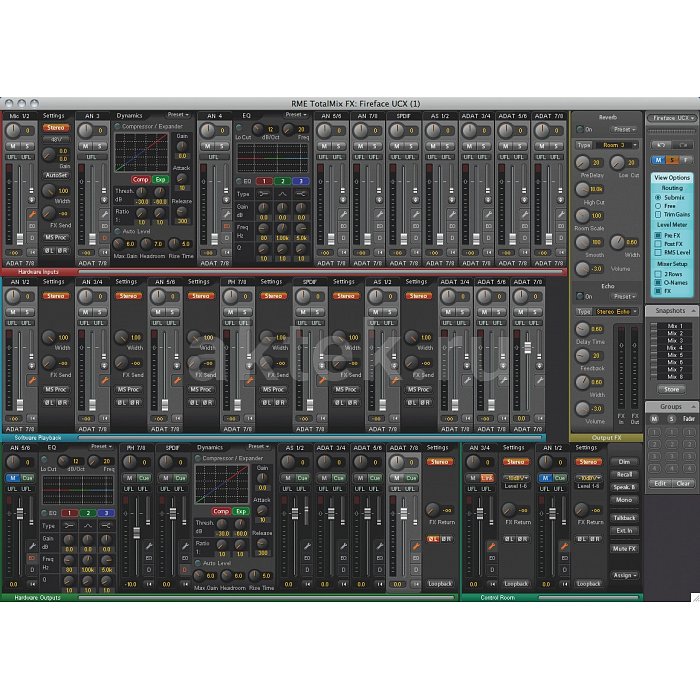Click the Exp indicator in AN 3 Dynamics
This screenshot has height=700, width=700.
tap(160, 179)
